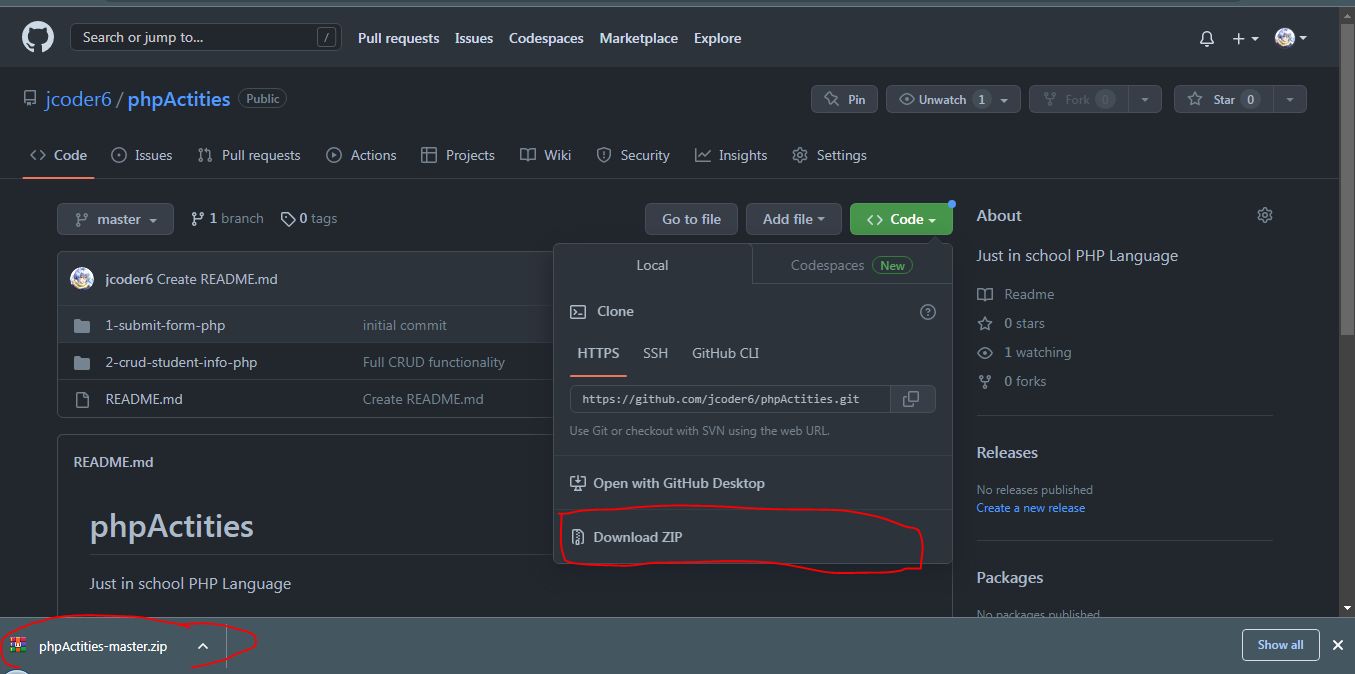
Task: Switch to the Insights tab
Action: [x=731, y=155]
